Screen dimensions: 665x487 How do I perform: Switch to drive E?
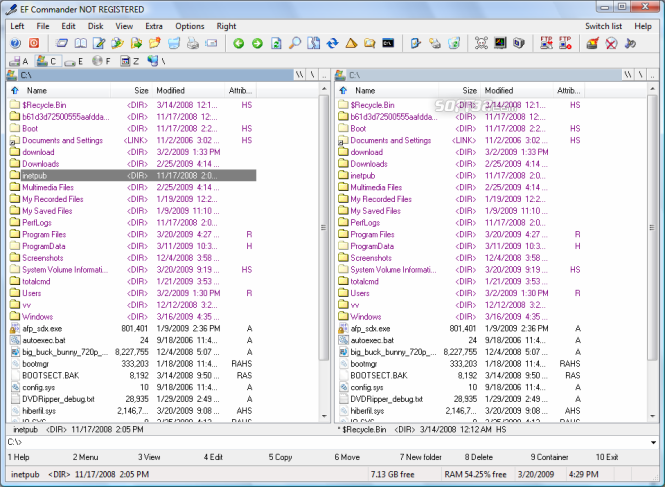75,62
